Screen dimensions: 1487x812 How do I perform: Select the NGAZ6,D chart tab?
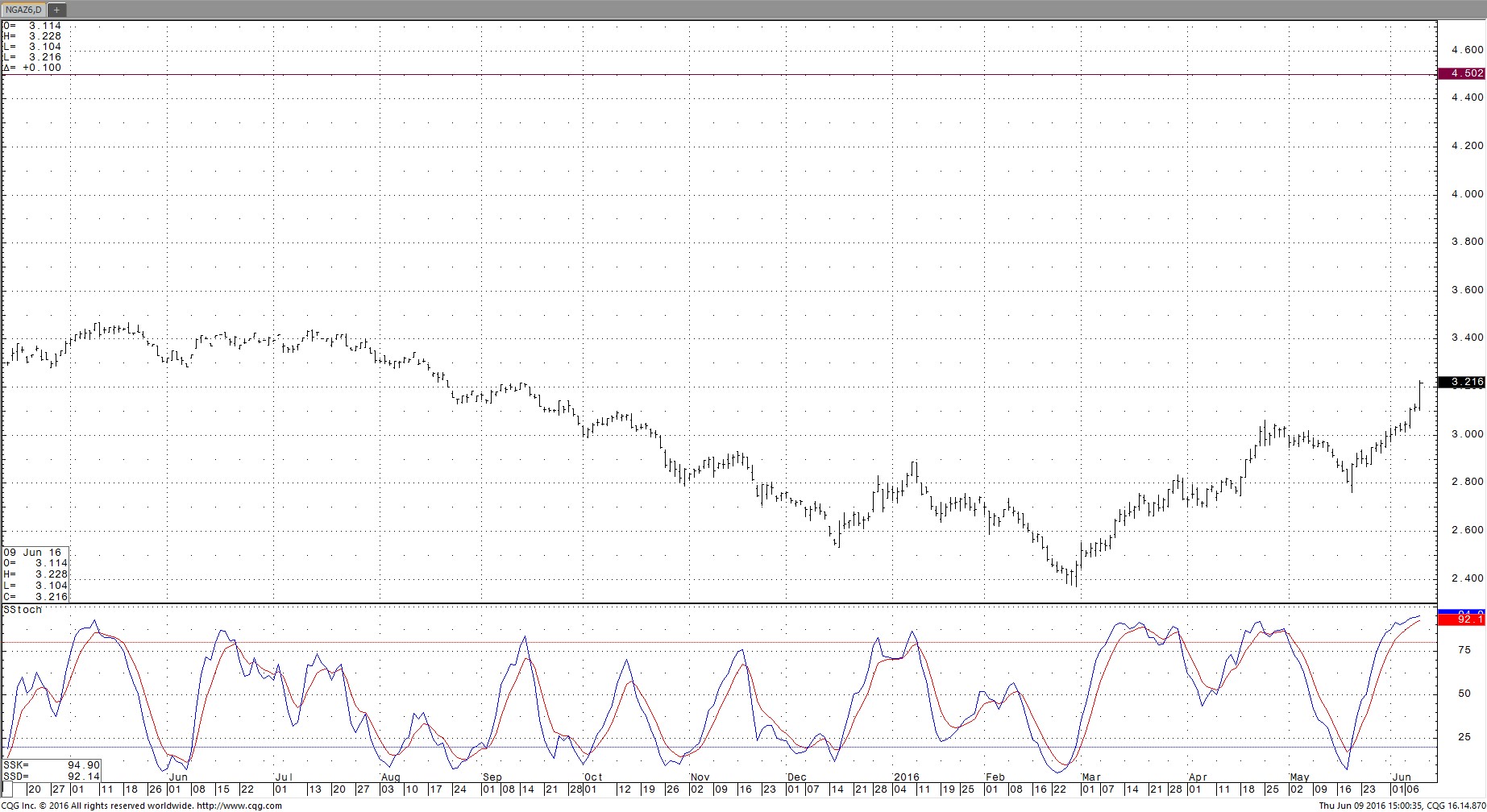tap(24, 10)
